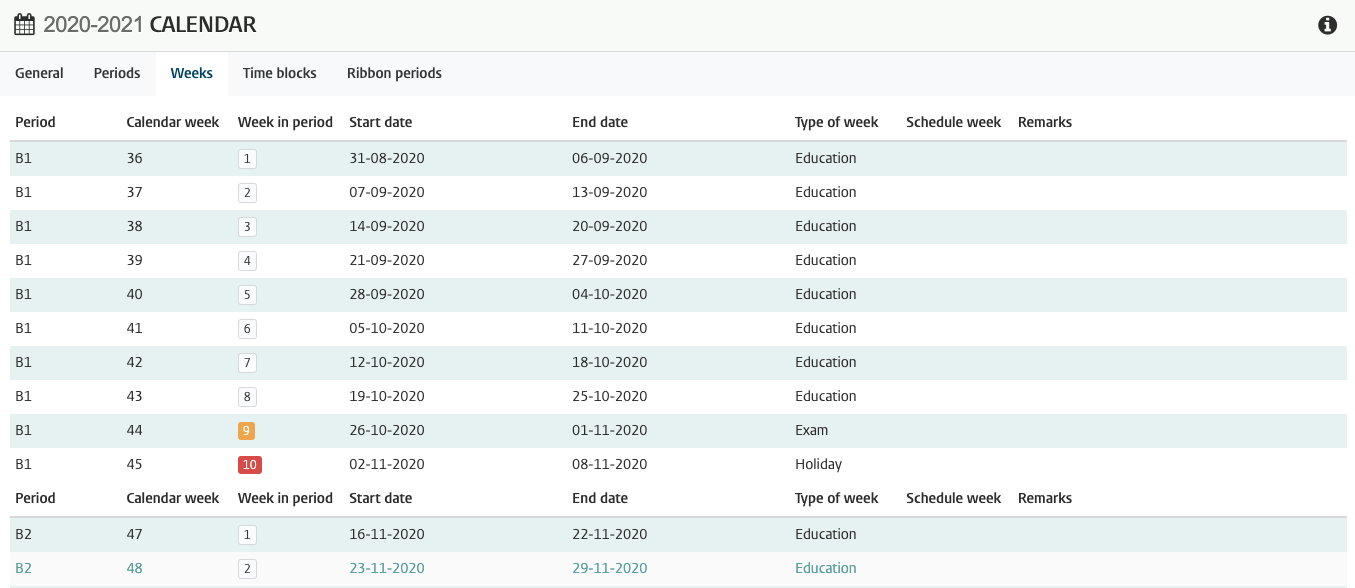Open the General tab
This screenshot has width=1355, height=588.
point(39,73)
